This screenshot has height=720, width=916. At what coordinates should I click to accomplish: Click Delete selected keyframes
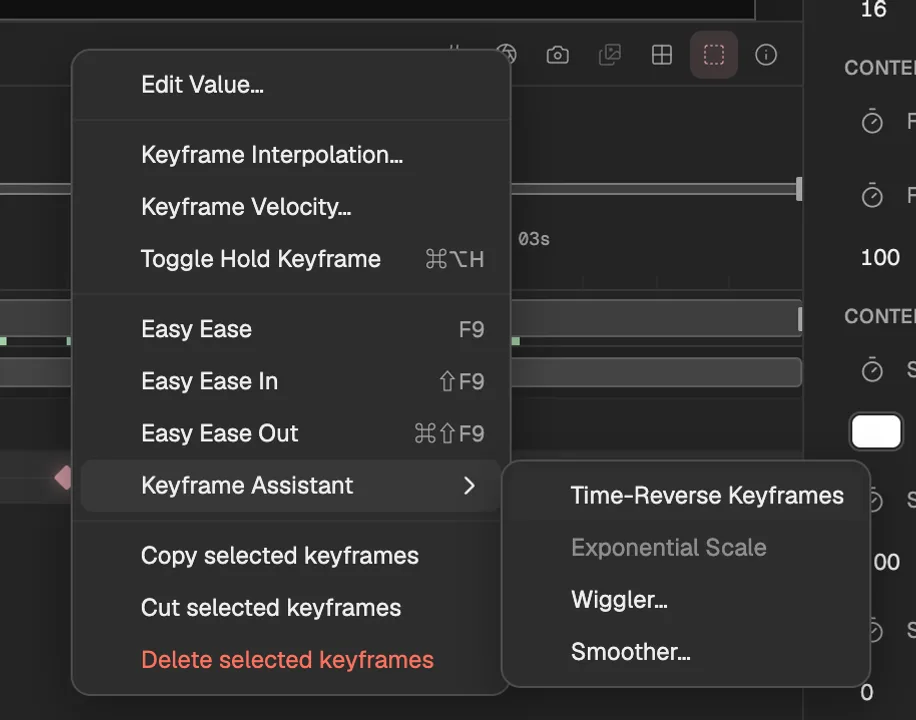click(291, 660)
